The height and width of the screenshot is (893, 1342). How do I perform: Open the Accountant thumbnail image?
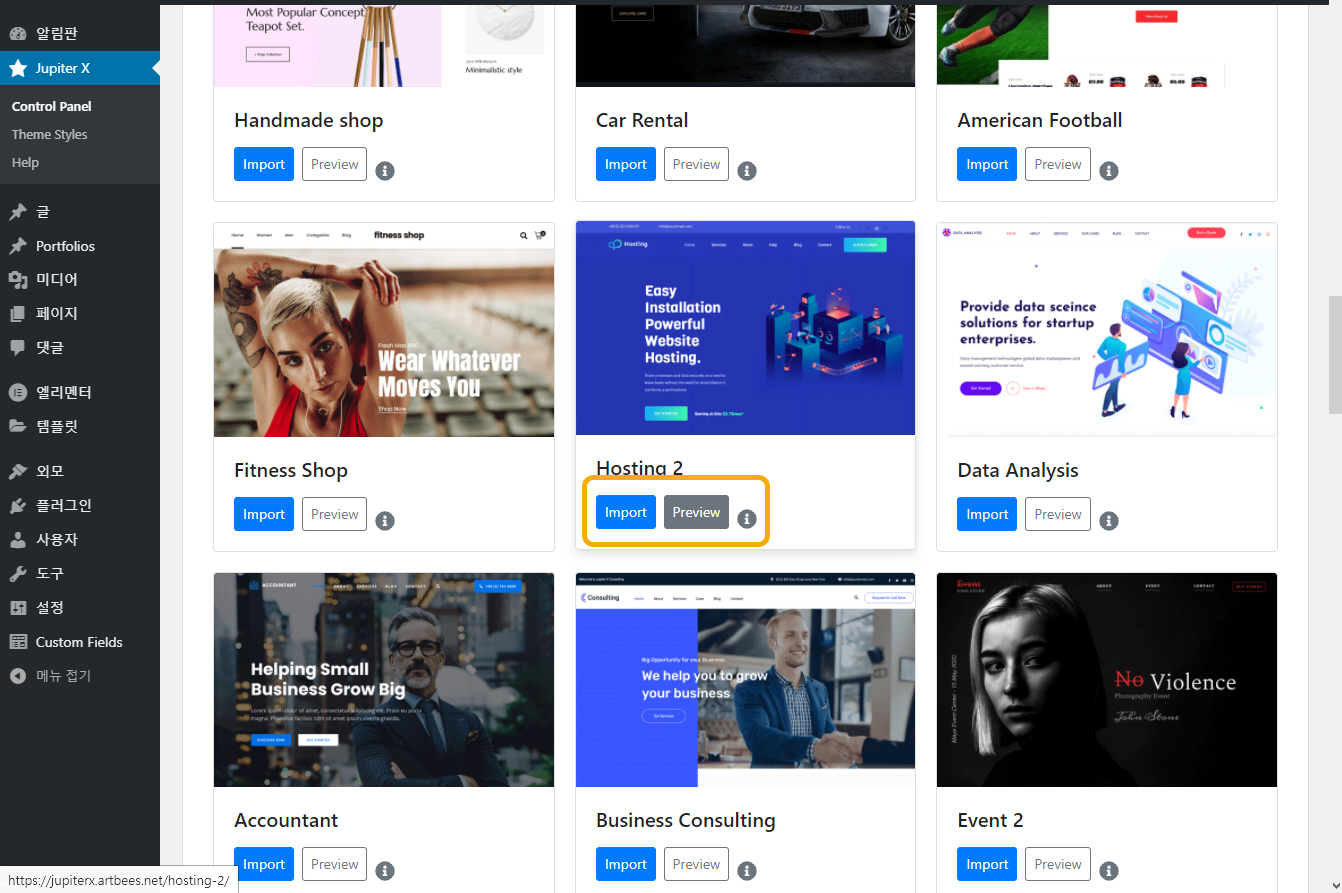(x=384, y=680)
